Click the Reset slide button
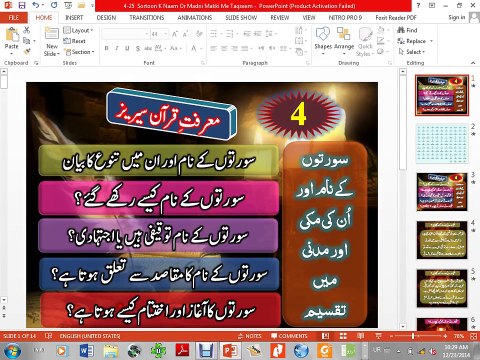This screenshot has width=480, height=360. point(75,41)
